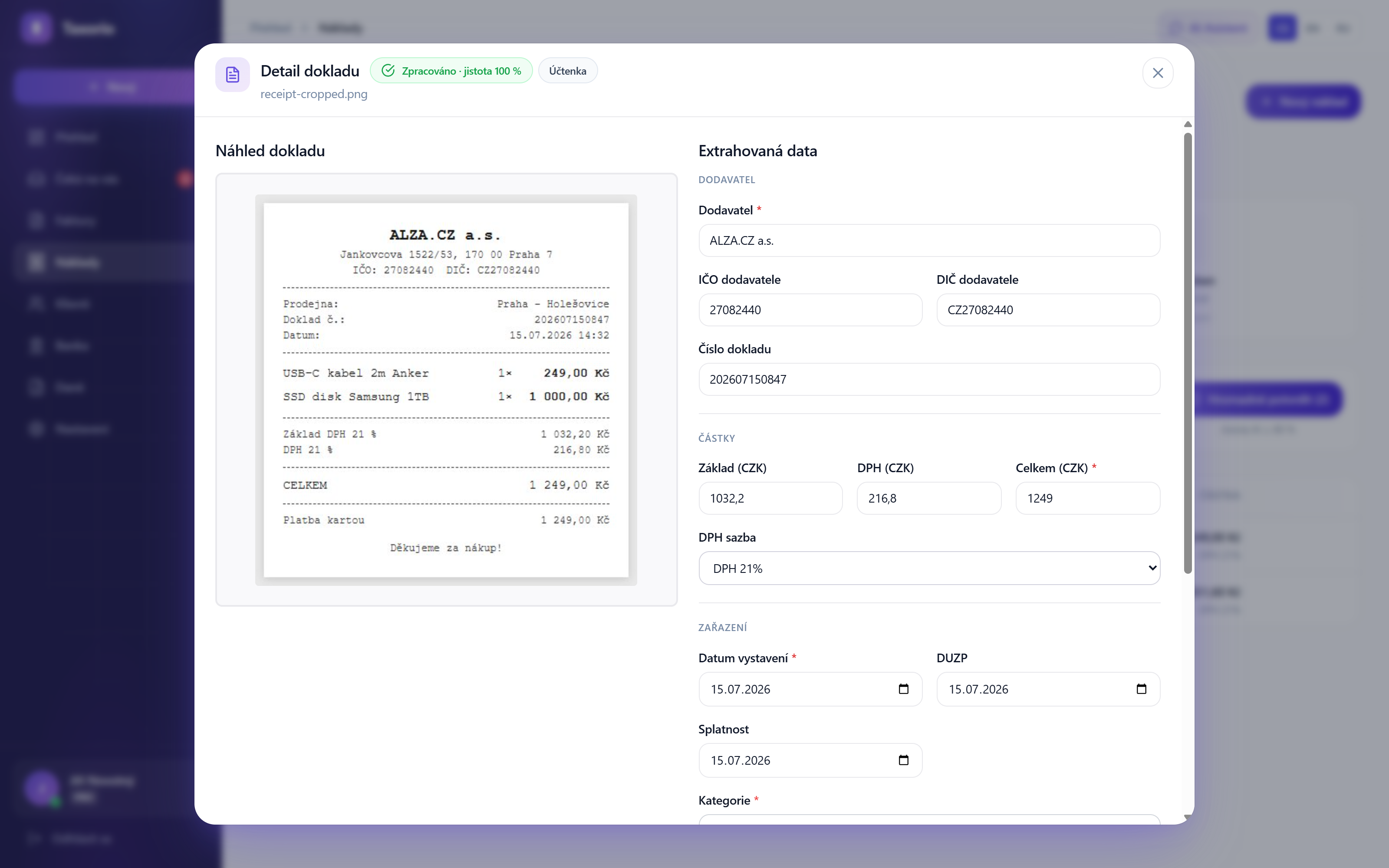Viewport: 1389px width, 868px height.
Task: Click the USB-C kabel 2m Anker receipt line
Action: 446,373
